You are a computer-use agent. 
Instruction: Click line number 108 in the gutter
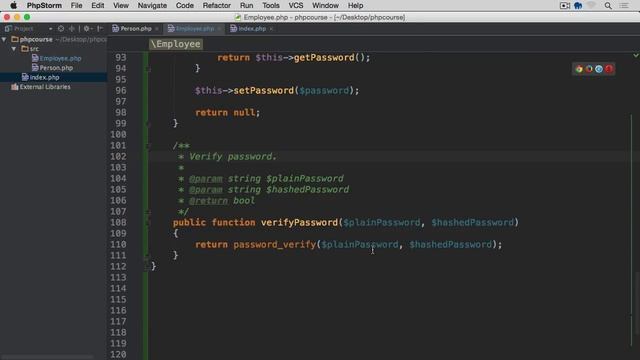pyautogui.click(x=118, y=222)
